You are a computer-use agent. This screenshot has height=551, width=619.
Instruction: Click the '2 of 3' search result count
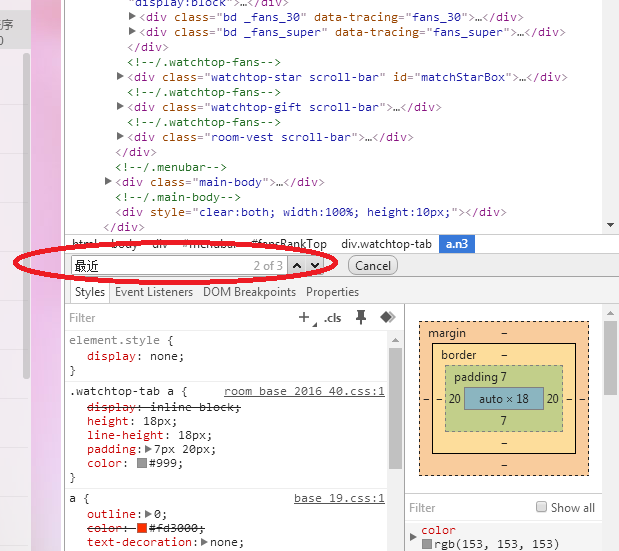pyautogui.click(x=268, y=266)
